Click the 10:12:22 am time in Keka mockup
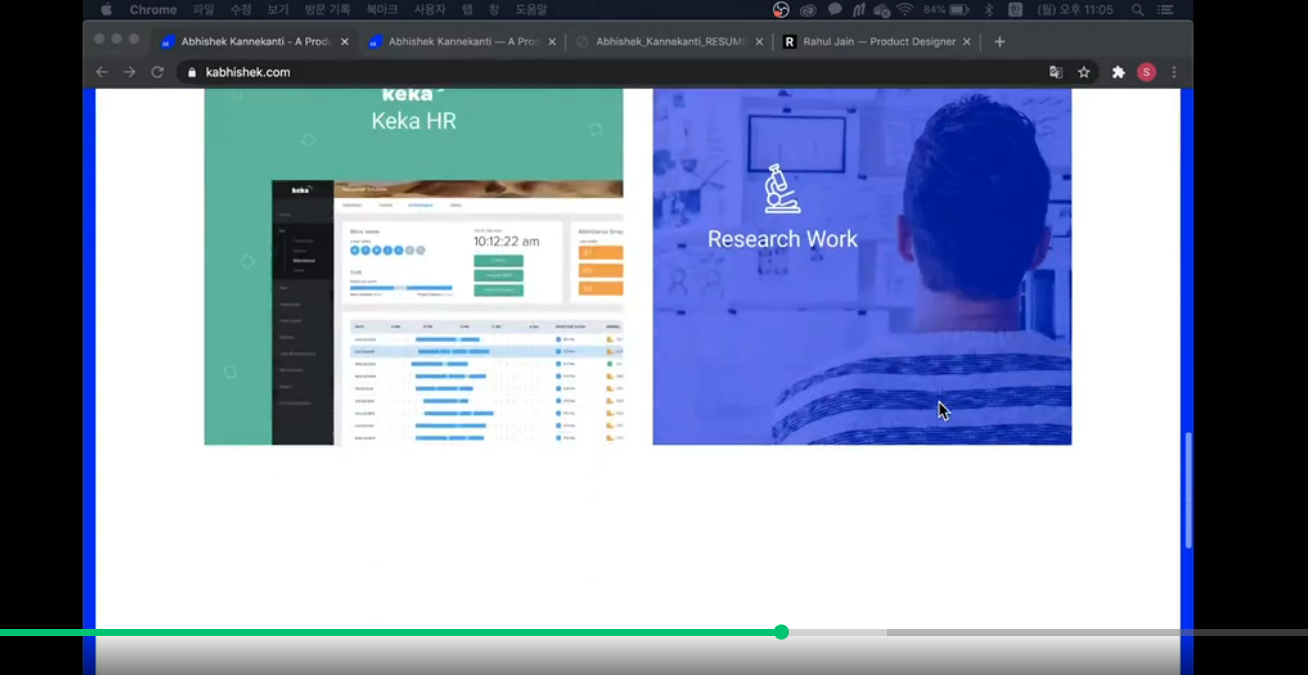The width and height of the screenshot is (1308, 675). (506, 241)
